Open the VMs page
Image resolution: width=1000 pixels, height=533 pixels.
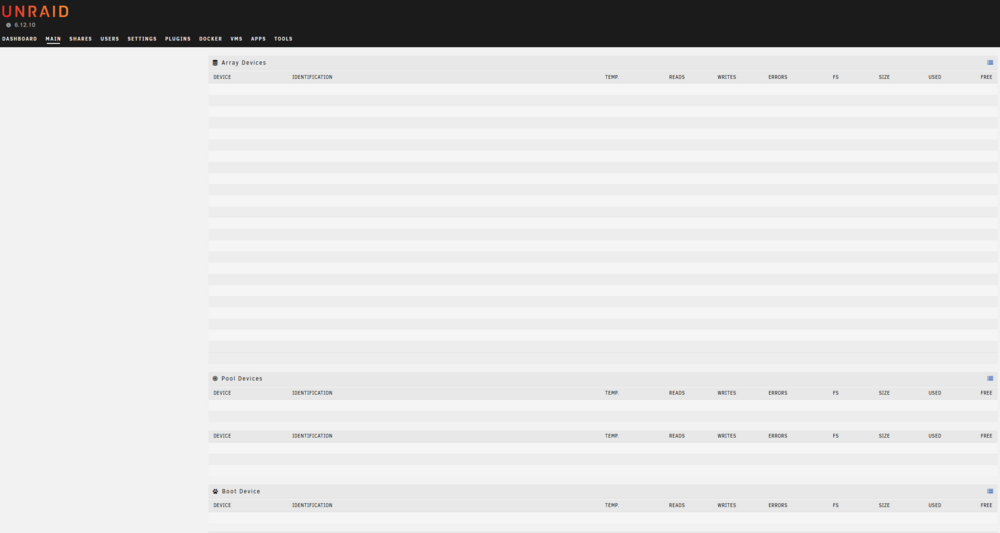(x=237, y=39)
